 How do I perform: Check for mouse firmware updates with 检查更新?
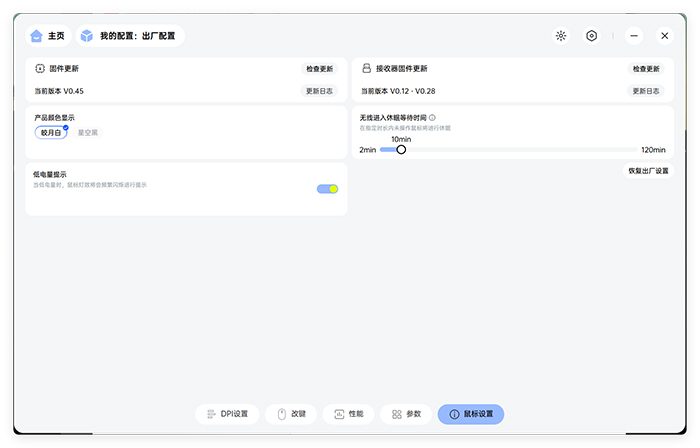319,69
